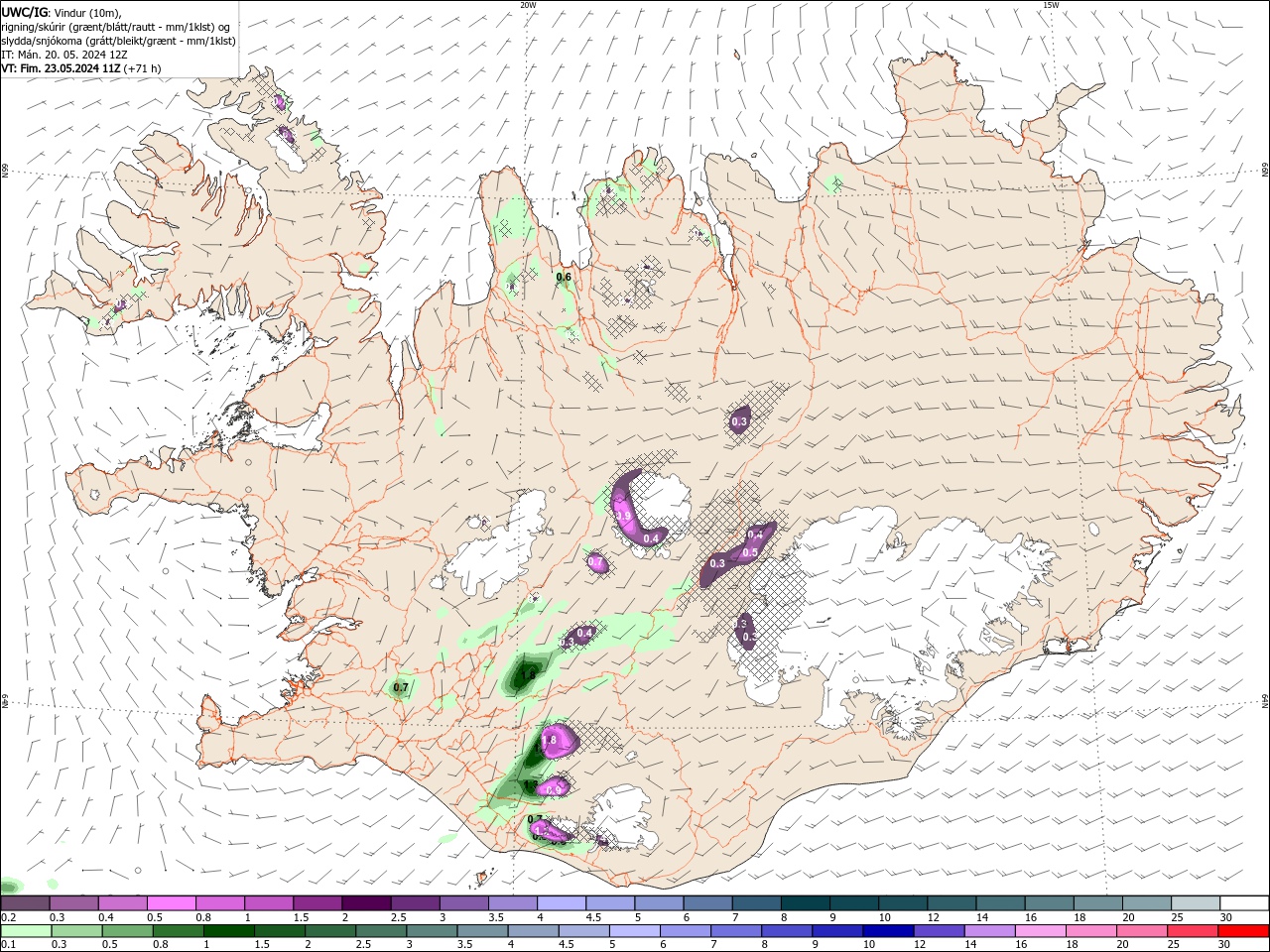Click the darkest green swatch at 1 in the bottom legend row
The width and height of the screenshot is (1270, 952).
click(229, 931)
